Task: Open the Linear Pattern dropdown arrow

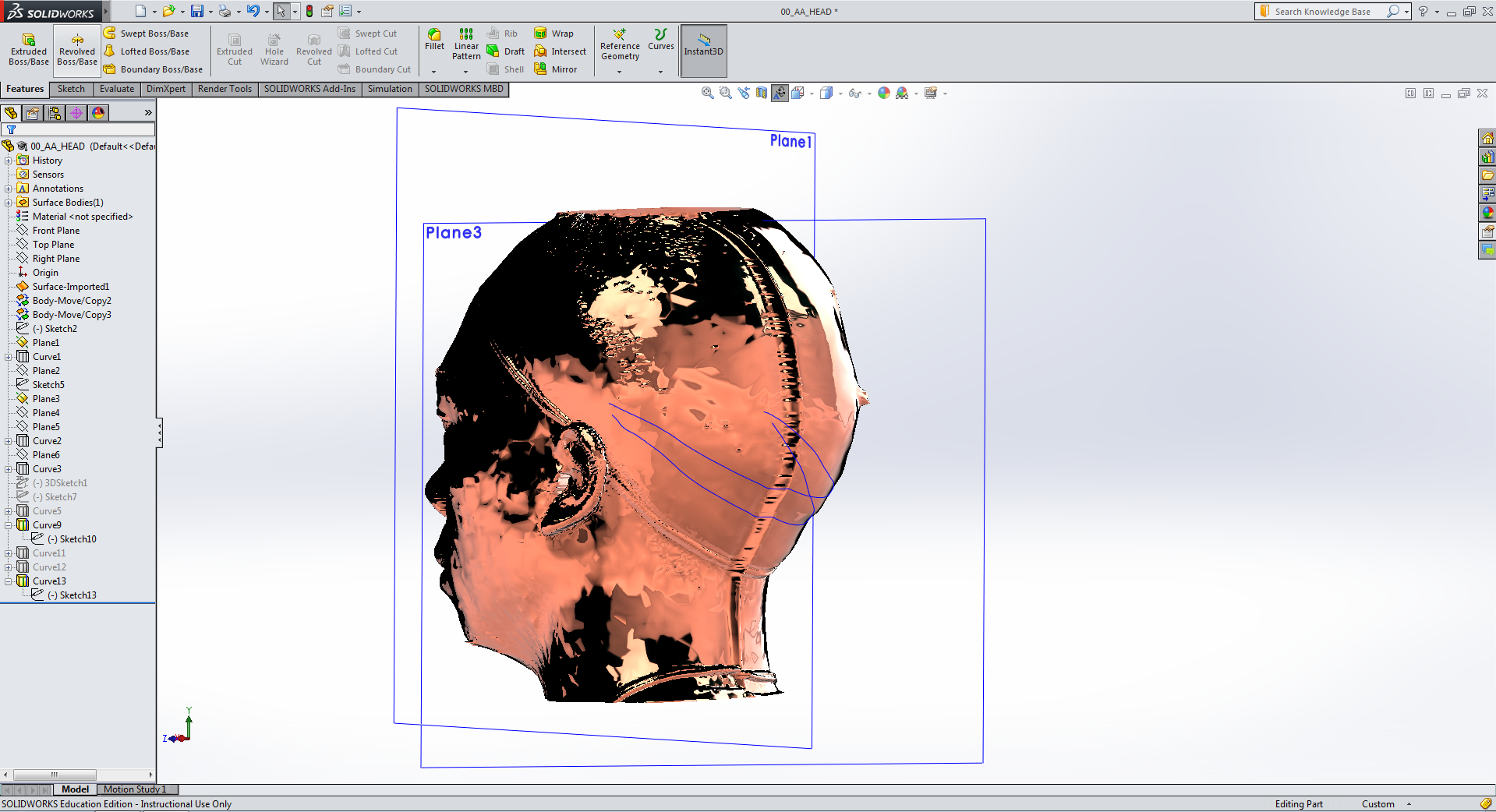Action: [466, 72]
